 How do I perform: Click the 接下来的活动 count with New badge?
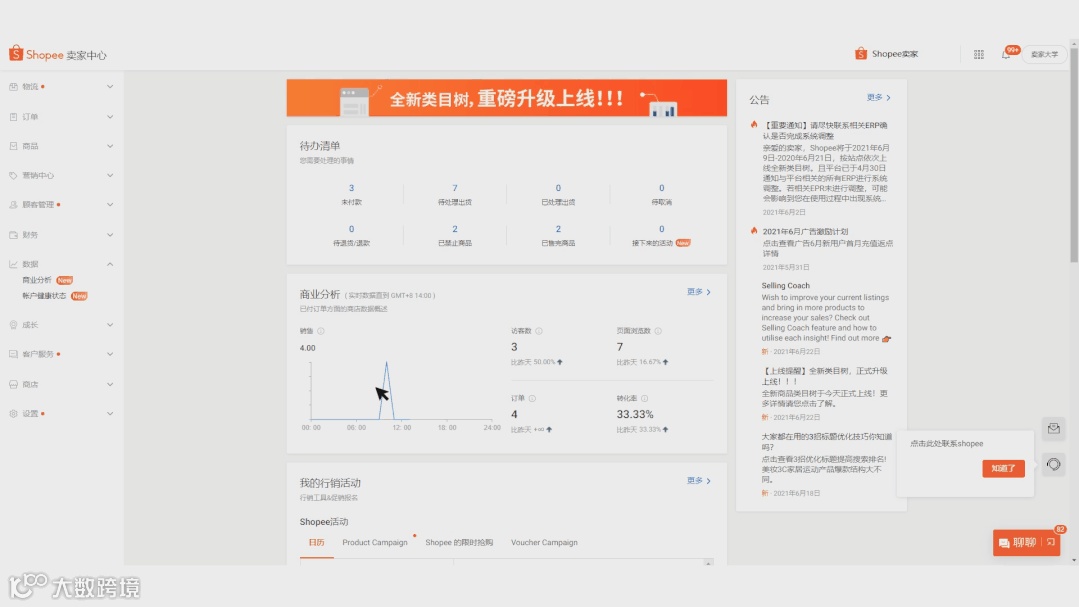tap(661, 229)
